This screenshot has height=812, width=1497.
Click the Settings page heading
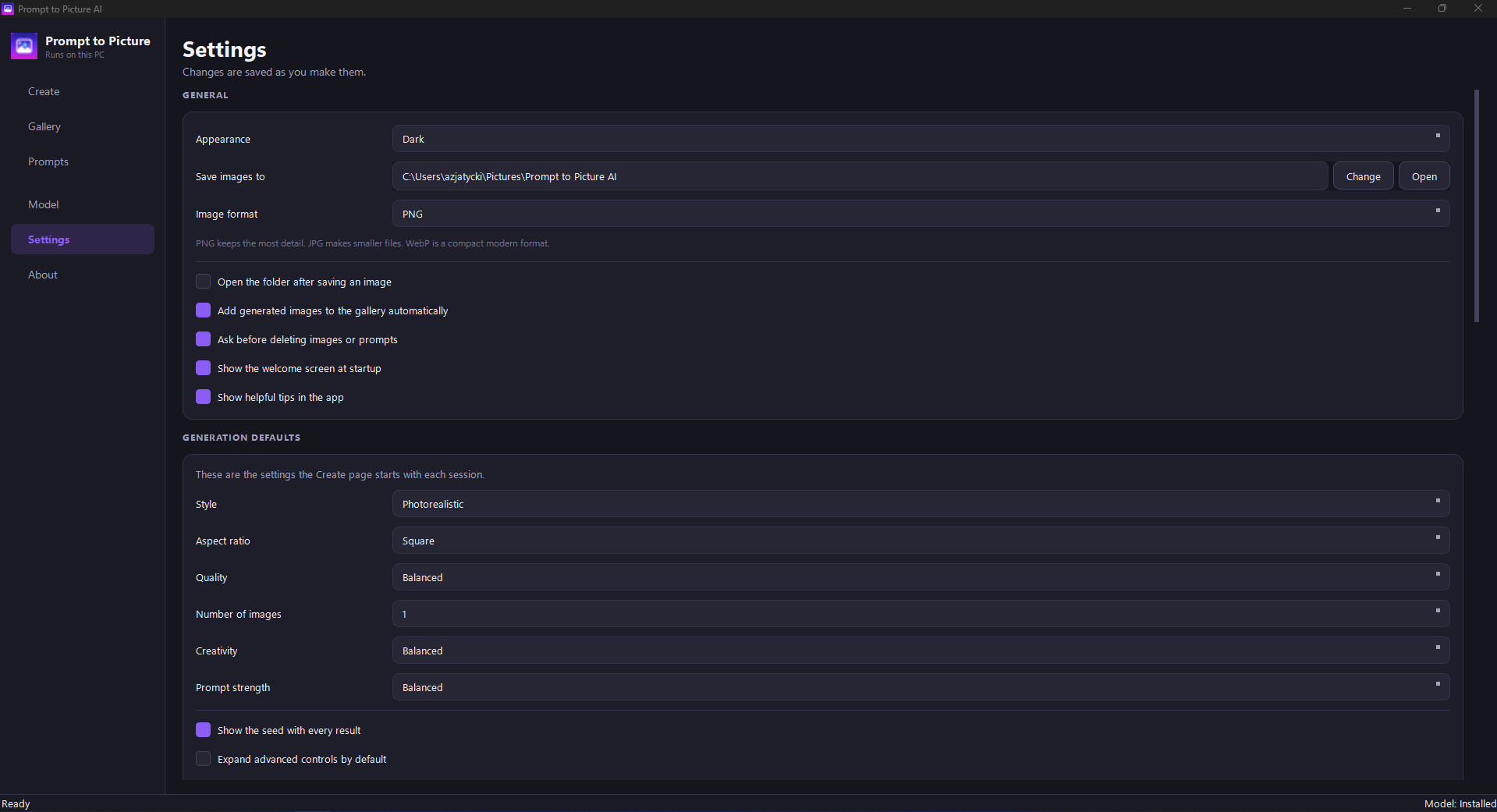(225, 50)
